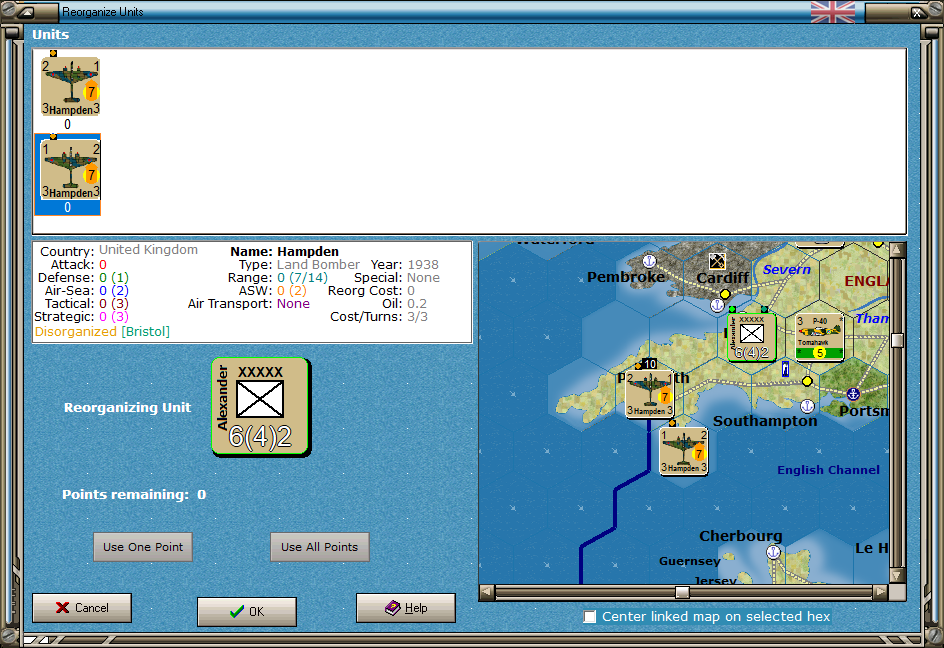Click the United Kingdom flag icon

(833, 11)
